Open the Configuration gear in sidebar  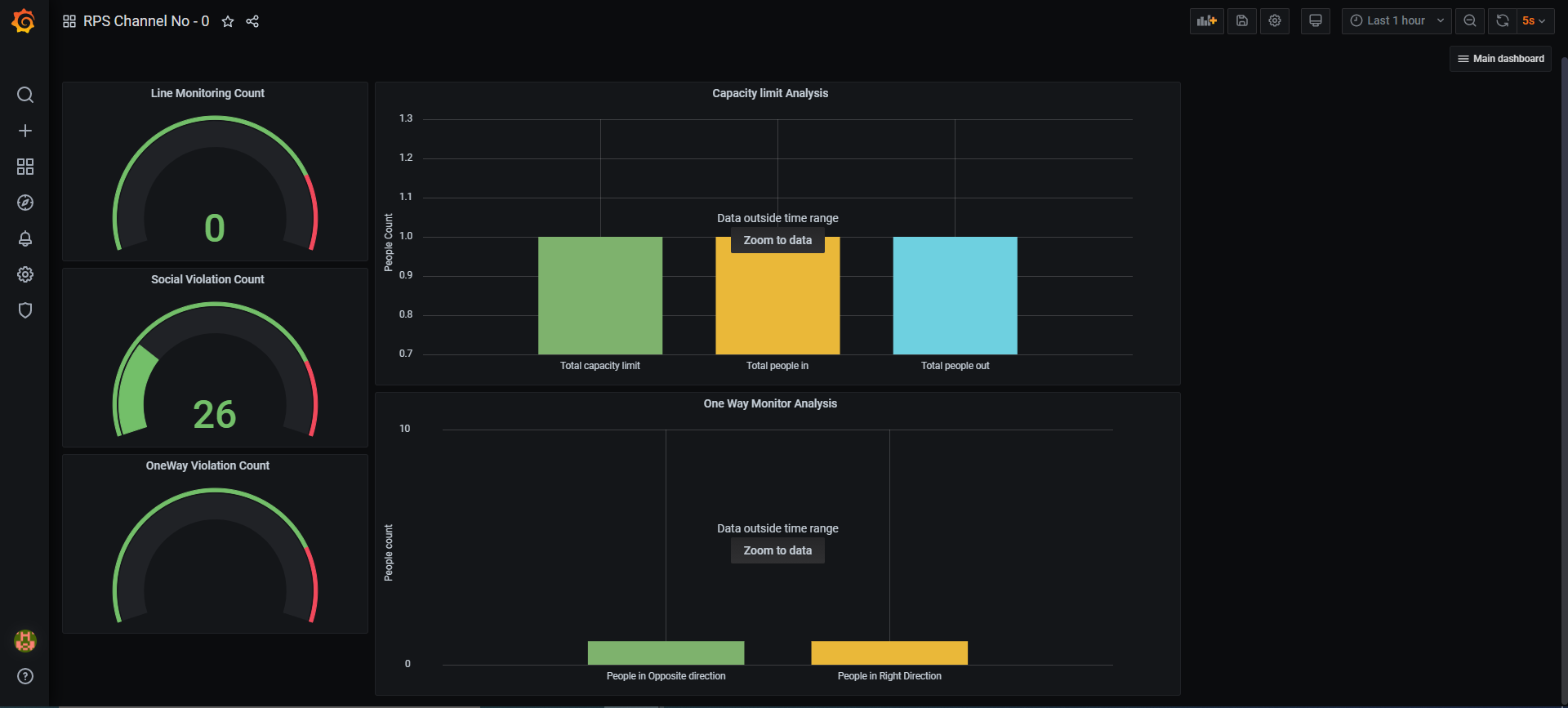[25, 274]
